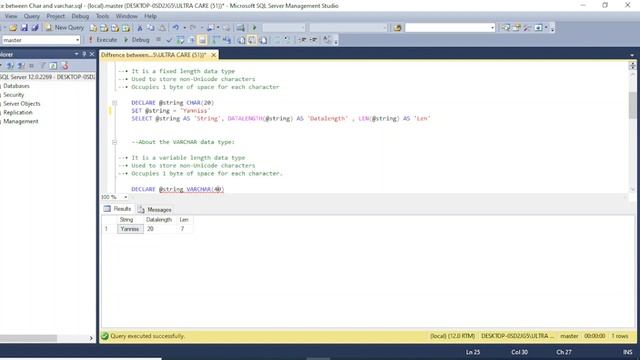The height and width of the screenshot is (360, 640).
Task: Open the Window menu
Action: 126,16
